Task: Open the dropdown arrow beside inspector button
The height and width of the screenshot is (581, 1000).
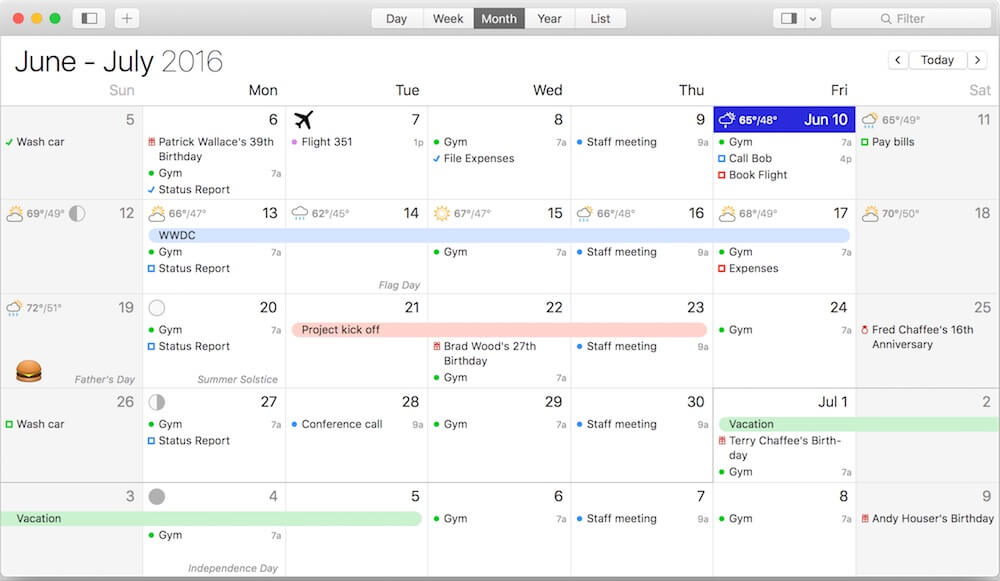Action: pyautogui.click(x=812, y=18)
